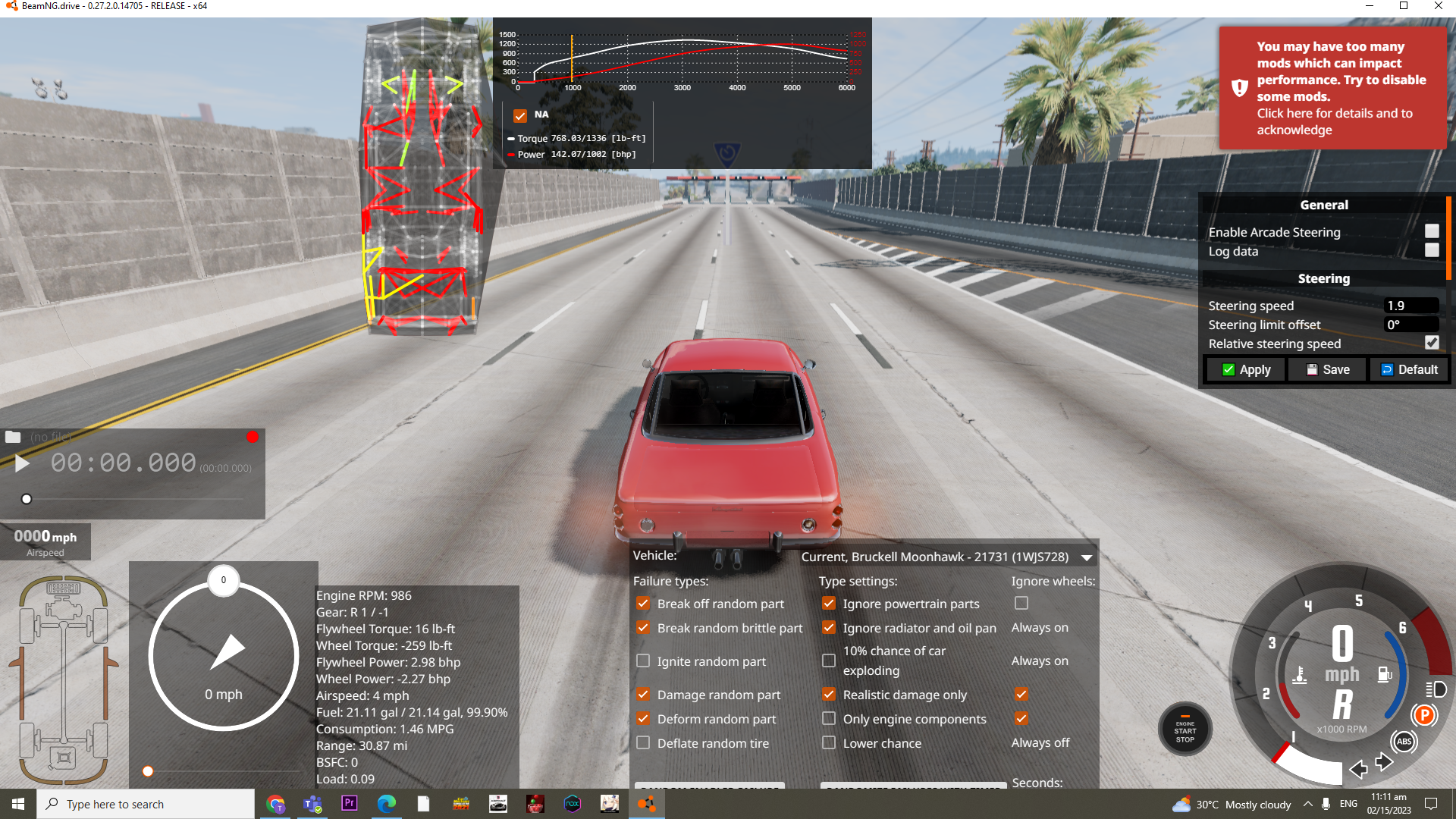Click the ABS indicator icon
1456x819 pixels.
click(x=1404, y=742)
